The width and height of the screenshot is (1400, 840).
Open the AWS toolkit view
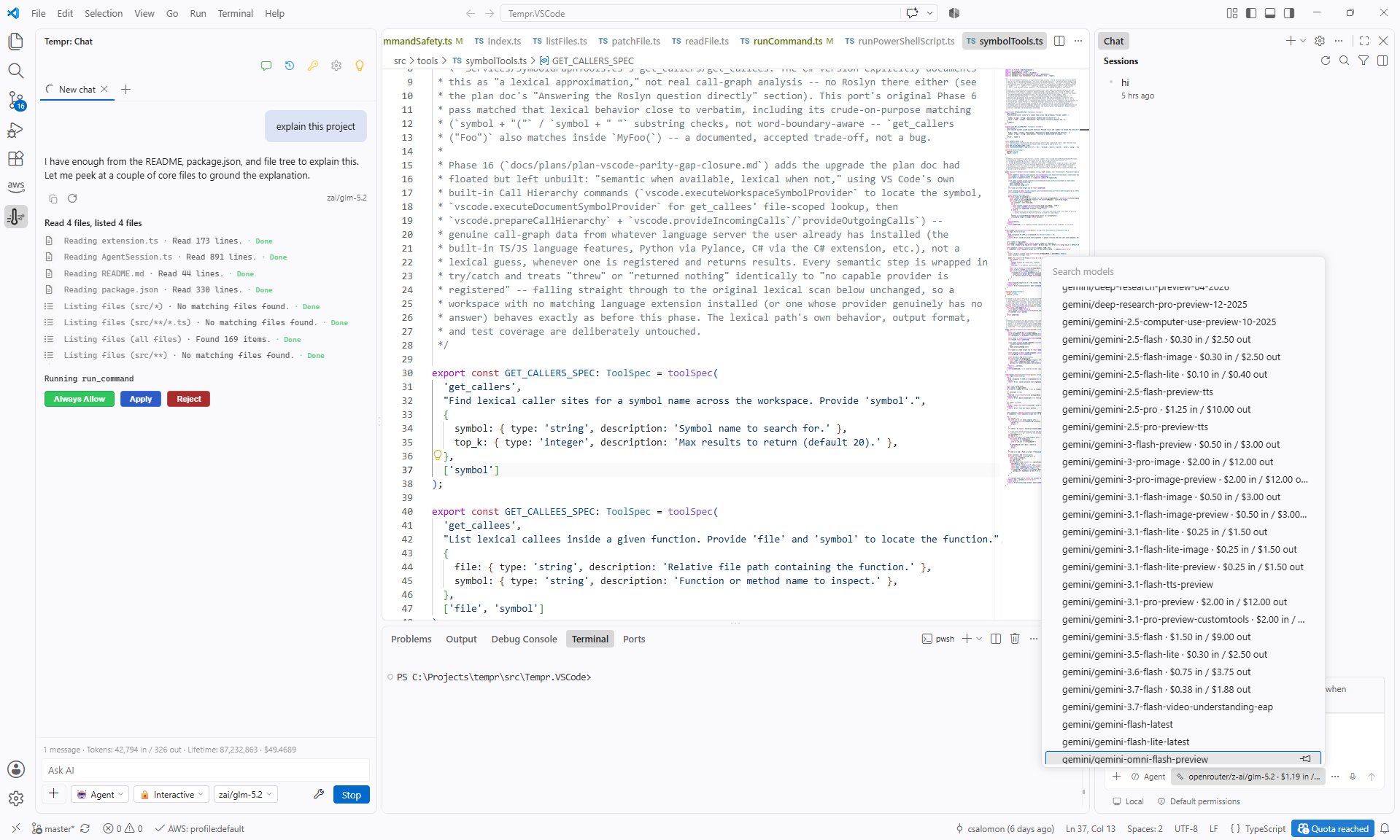click(16, 187)
